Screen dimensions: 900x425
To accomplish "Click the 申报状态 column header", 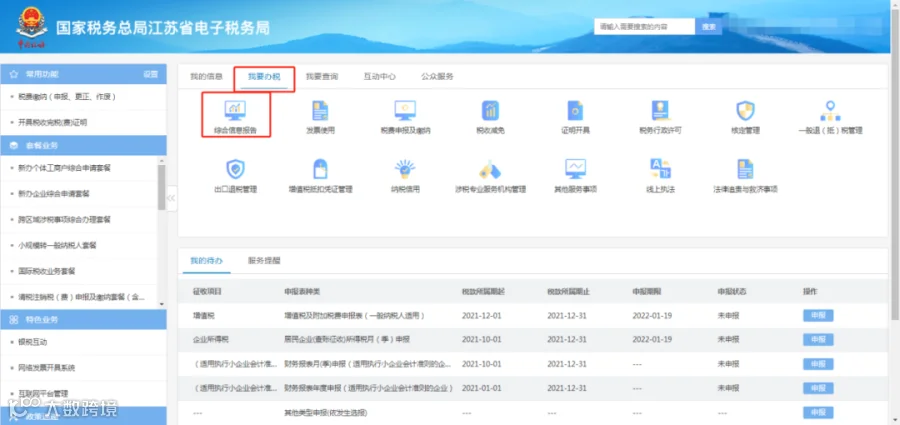I will [732, 292].
